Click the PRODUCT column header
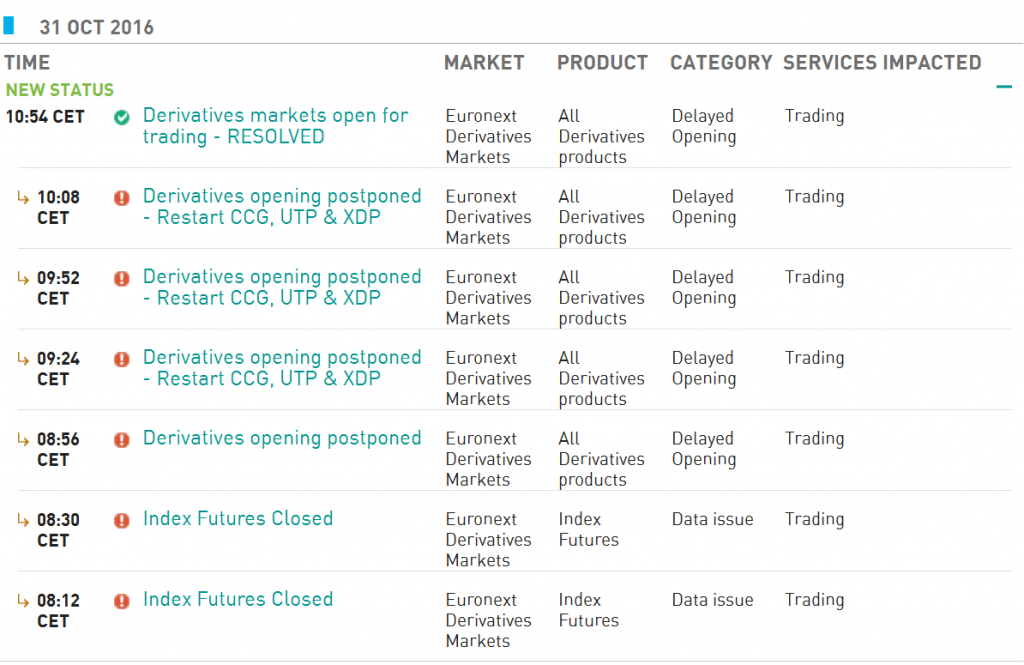The width and height of the screenshot is (1024, 665). click(x=602, y=62)
